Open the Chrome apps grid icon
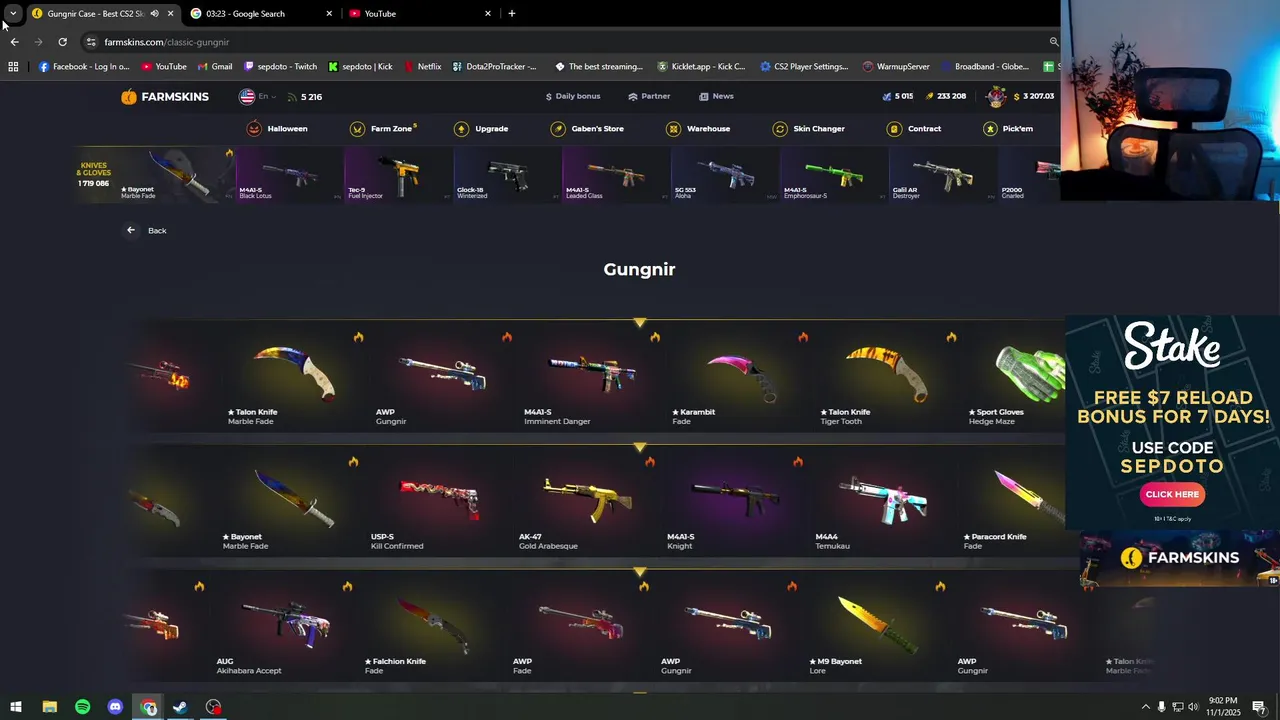This screenshot has height=720, width=1280. click(x=13, y=67)
